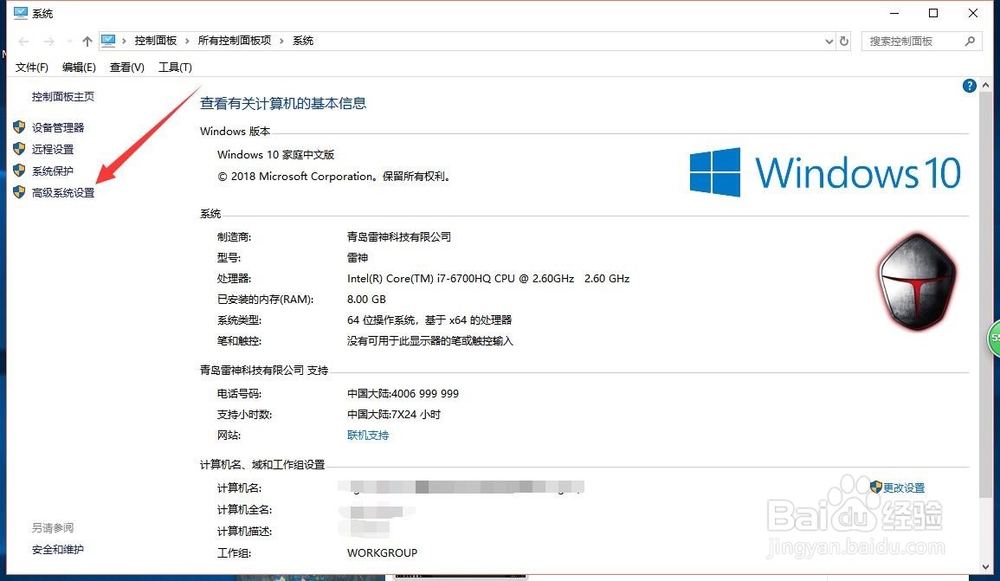
Task: Open the 编辑(E) menu
Action: [x=79, y=67]
